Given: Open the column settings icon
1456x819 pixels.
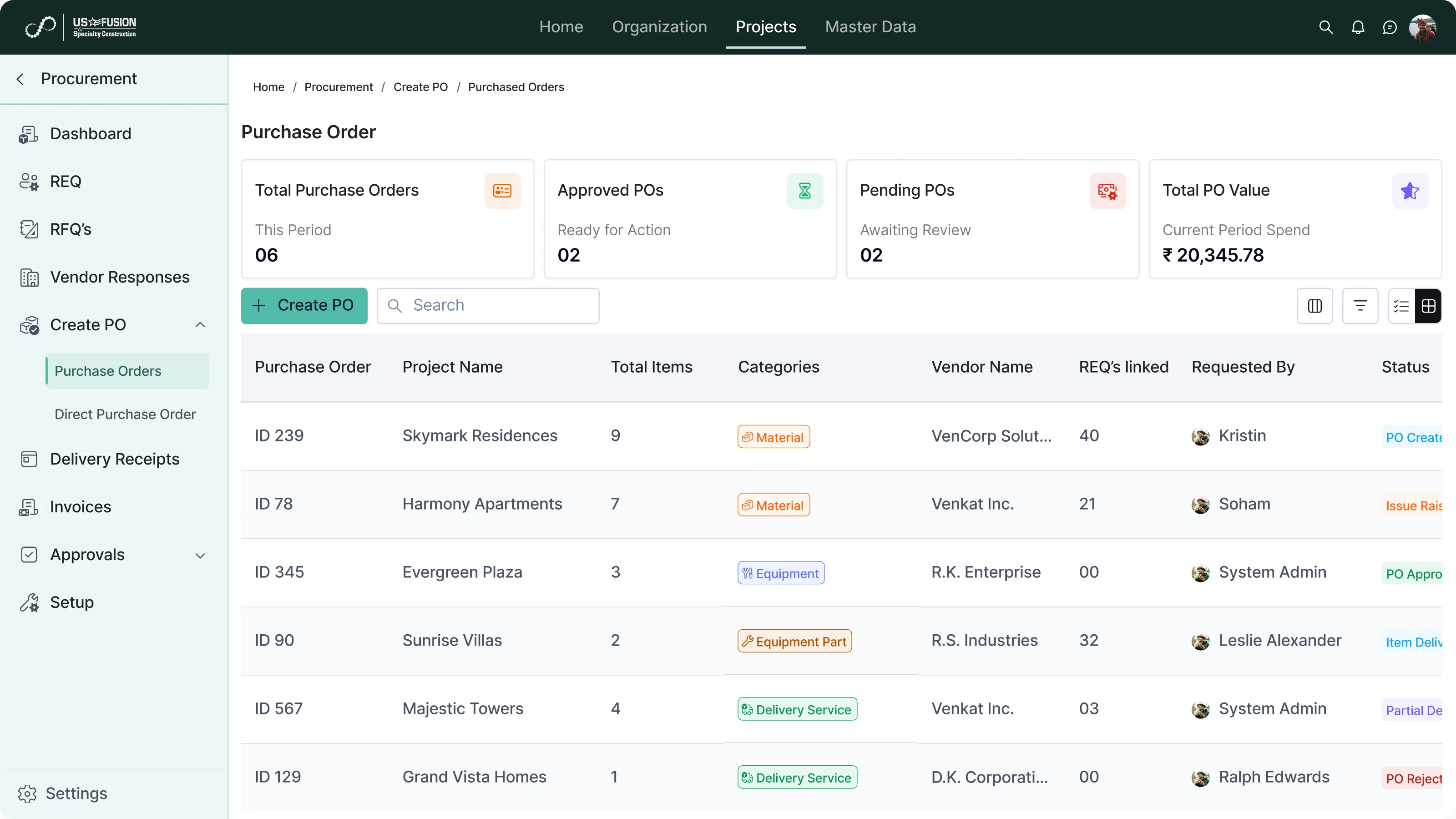Looking at the screenshot, I should (x=1314, y=306).
